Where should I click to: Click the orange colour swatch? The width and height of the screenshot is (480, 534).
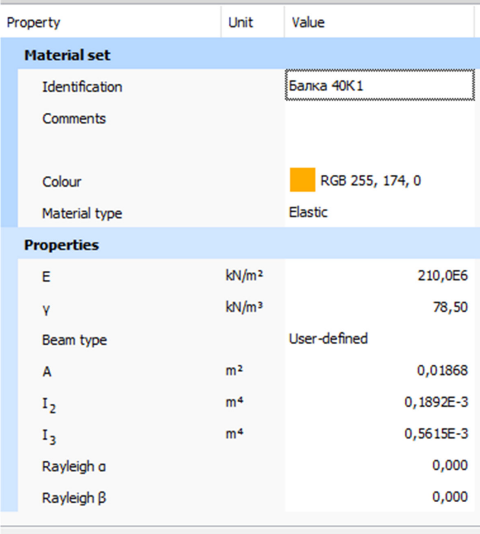pyautogui.click(x=302, y=180)
